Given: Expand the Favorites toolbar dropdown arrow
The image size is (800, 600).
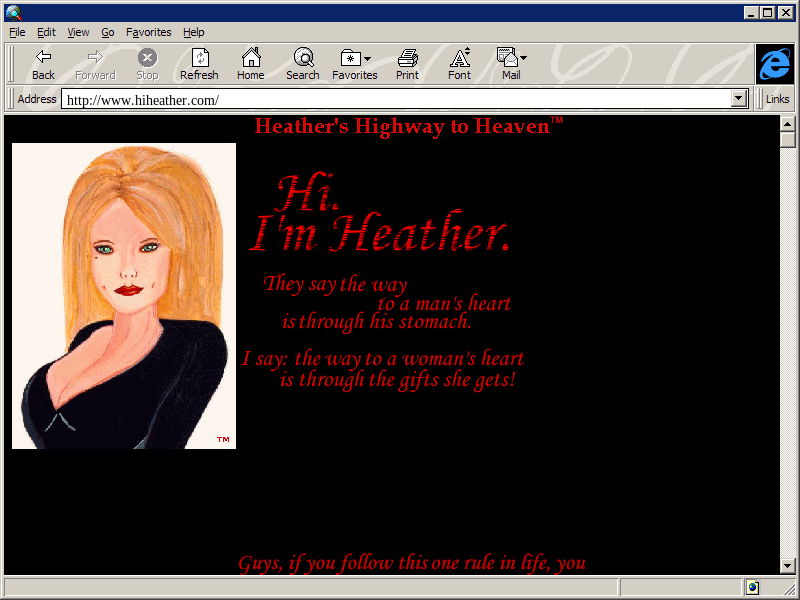Looking at the screenshot, I should click(x=368, y=59).
